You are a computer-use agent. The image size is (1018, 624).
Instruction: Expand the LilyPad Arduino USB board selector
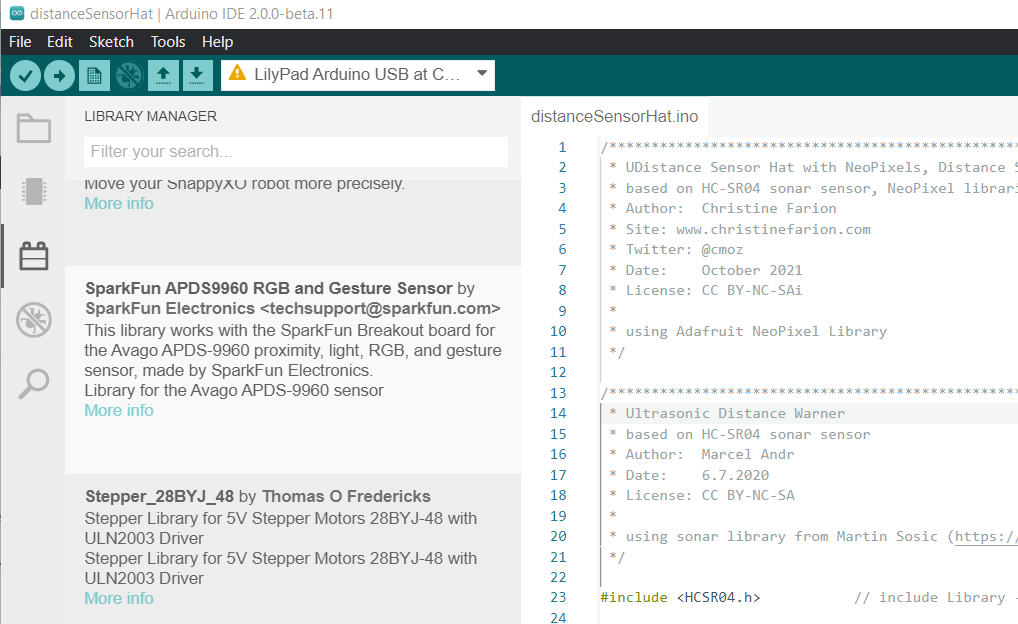358,75
